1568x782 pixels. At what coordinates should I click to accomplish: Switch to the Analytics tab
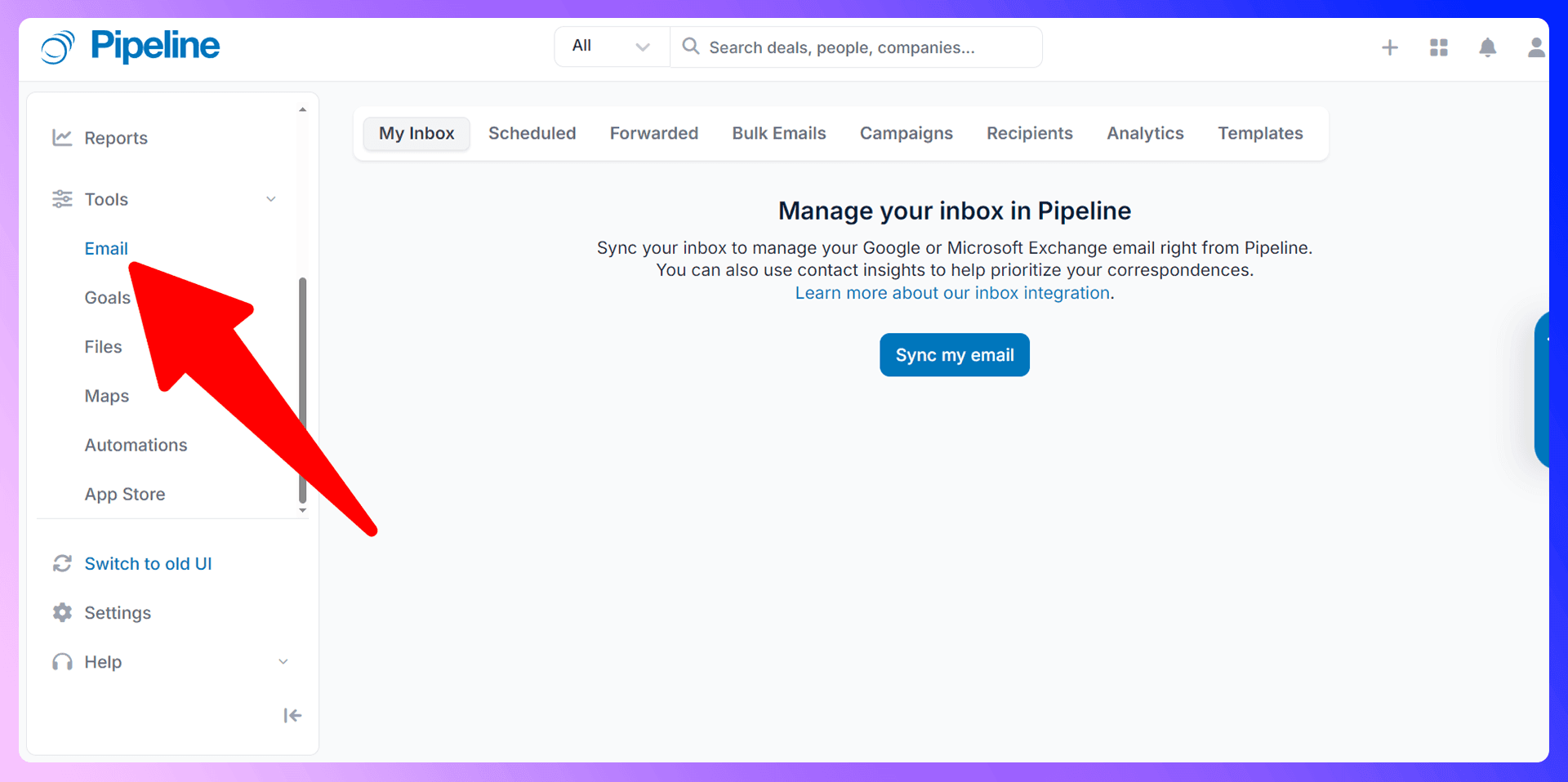click(x=1145, y=133)
